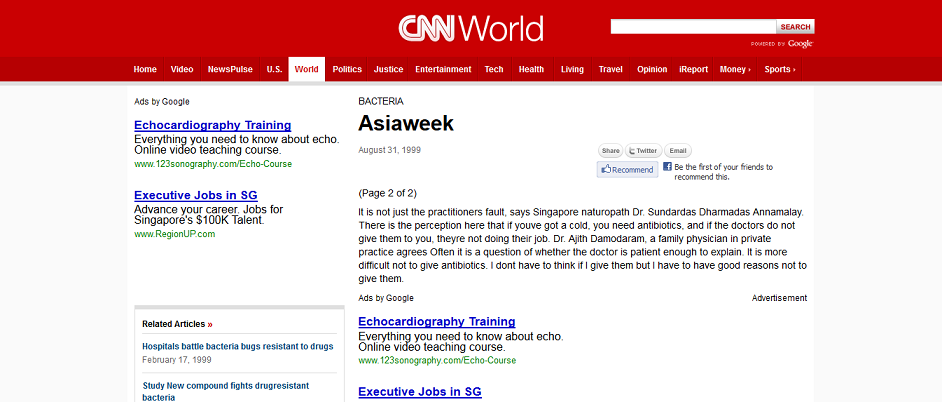Go to Entertainment section
Image resolution: width=942 pixels, height=402 pixels.
[x=443, y=69]
